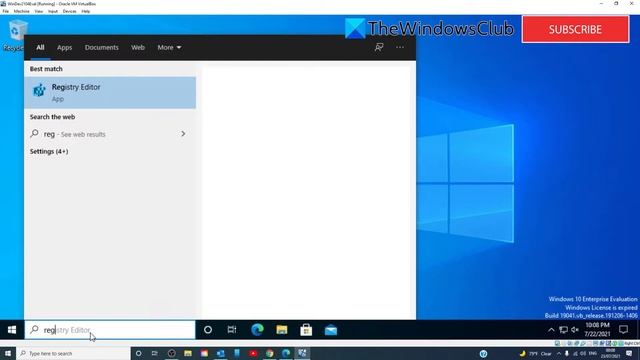640x360 pixels.
Task: Select 'reg - See web results' entry
Action: pos(110,134)
